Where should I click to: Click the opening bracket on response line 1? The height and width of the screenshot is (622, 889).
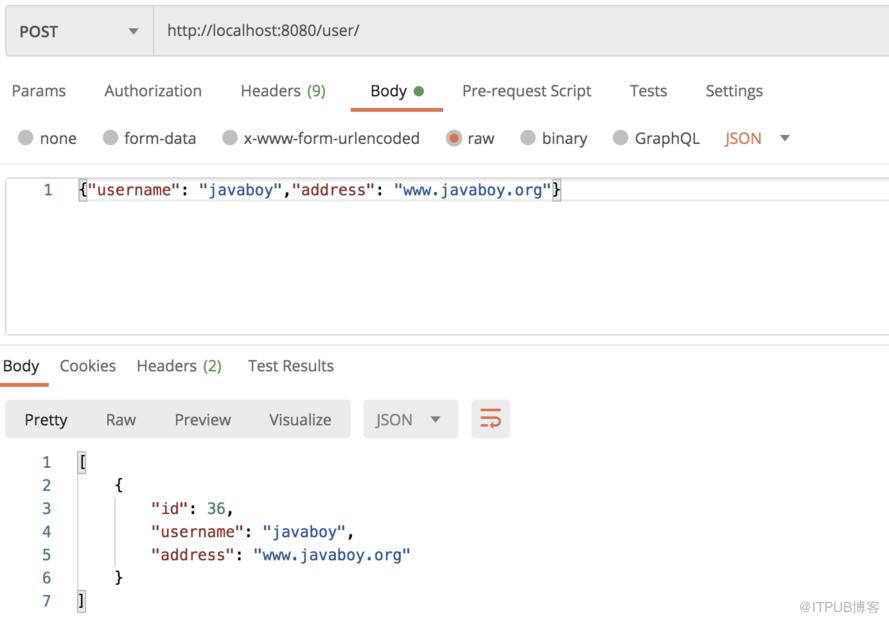82,463
